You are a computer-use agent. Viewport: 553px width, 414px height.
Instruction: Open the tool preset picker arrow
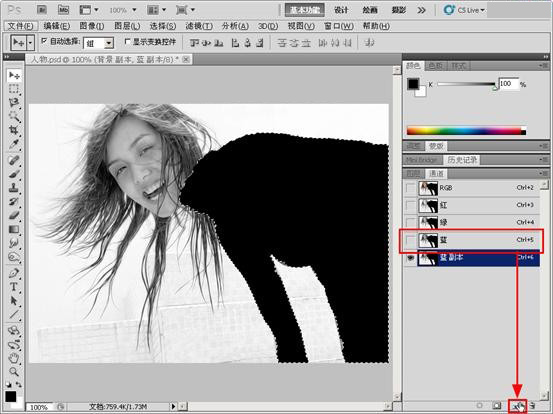coord(30,43)
